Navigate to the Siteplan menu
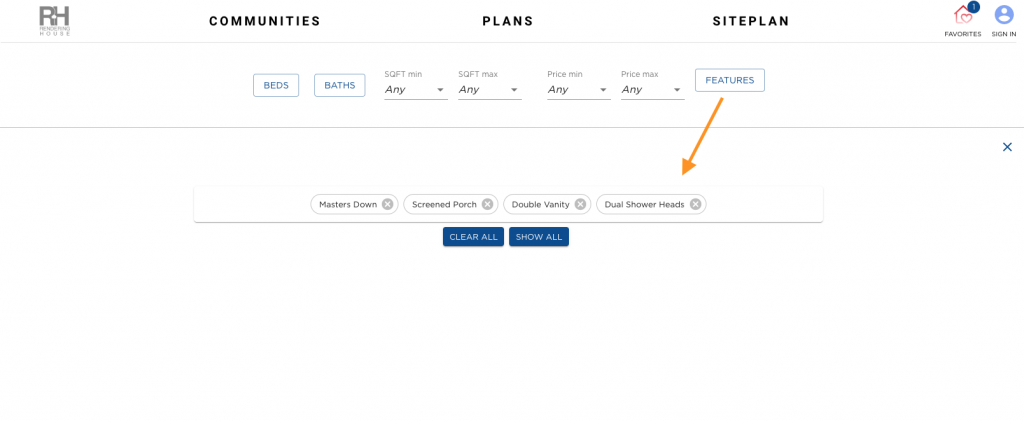Image resolution: width=1024 pixels, height=421 pixels. pyautogui.click(x=751, y=21)
